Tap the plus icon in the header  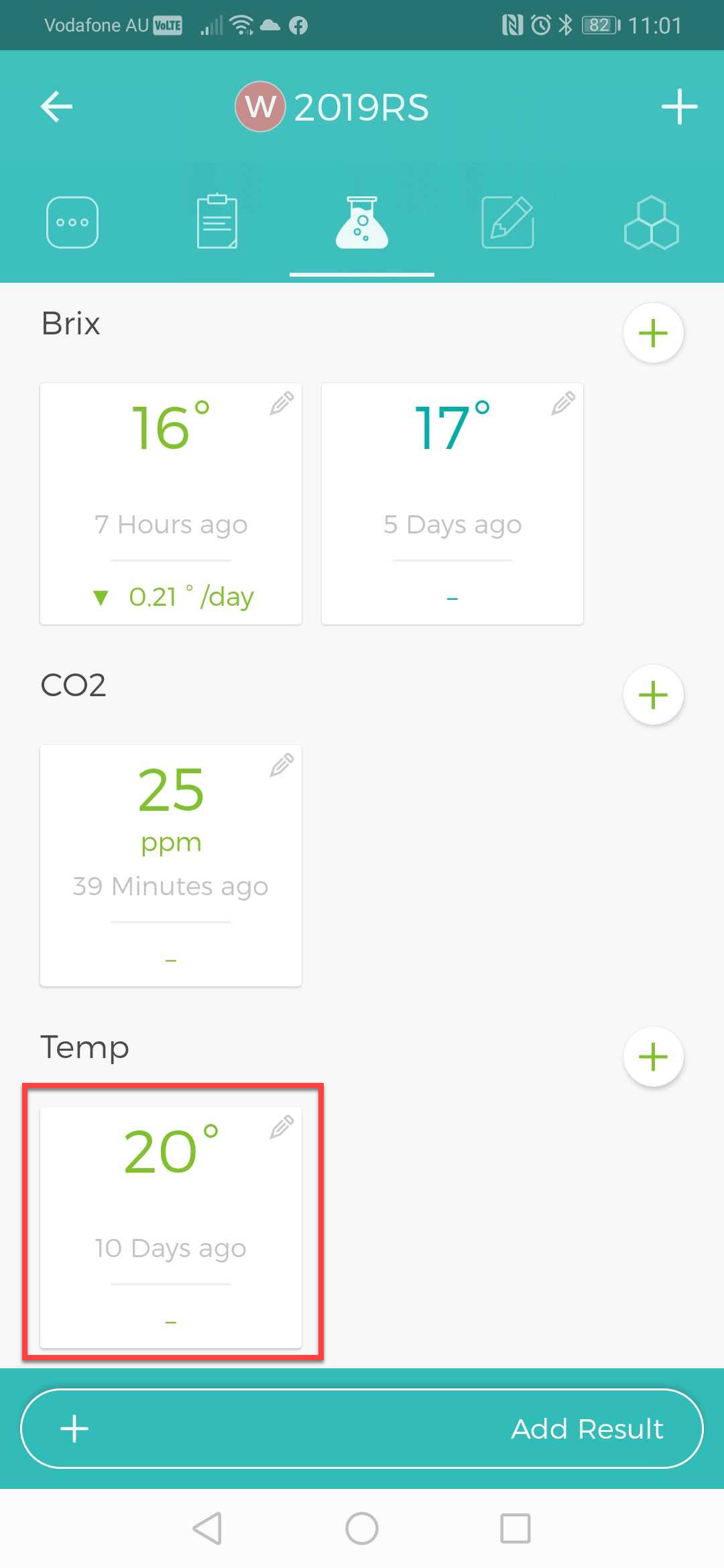coord(679,107)
